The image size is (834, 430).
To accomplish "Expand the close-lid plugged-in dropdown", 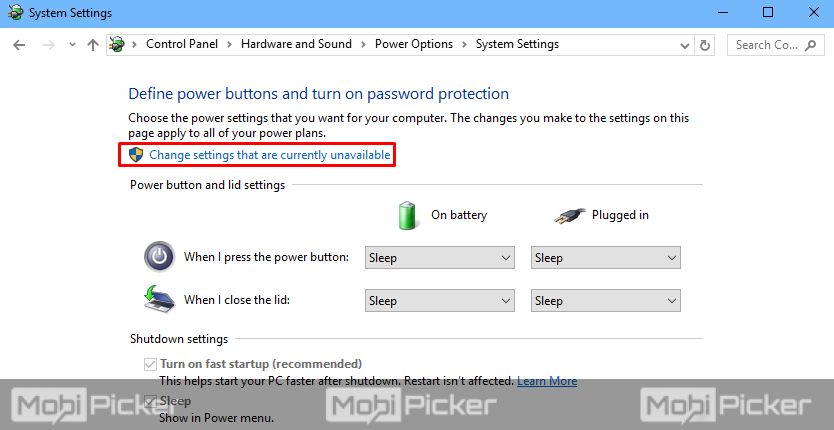I will [605, 300].
